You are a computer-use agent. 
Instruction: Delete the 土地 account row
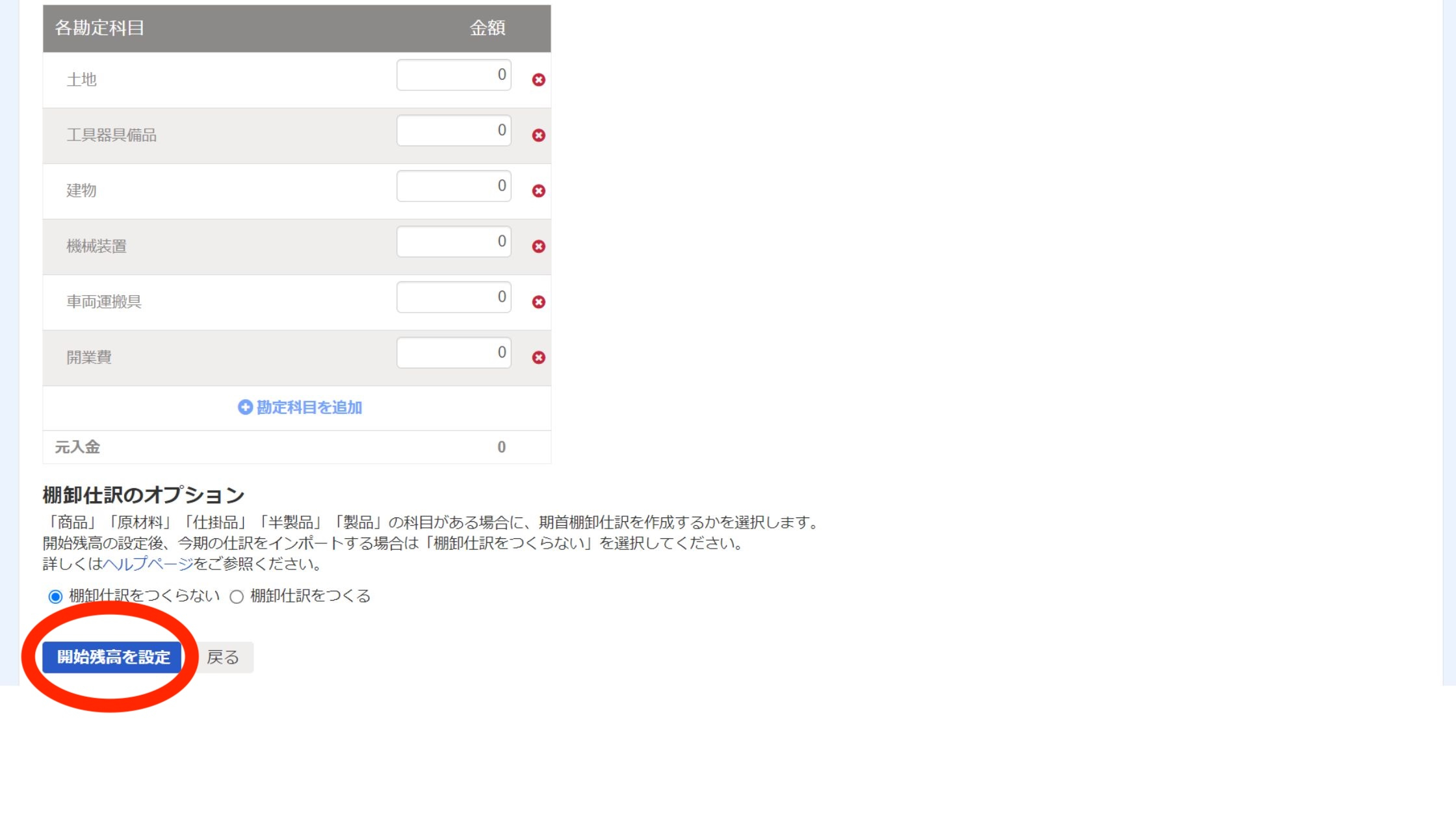pyautogui.click(x=538, y=79)
